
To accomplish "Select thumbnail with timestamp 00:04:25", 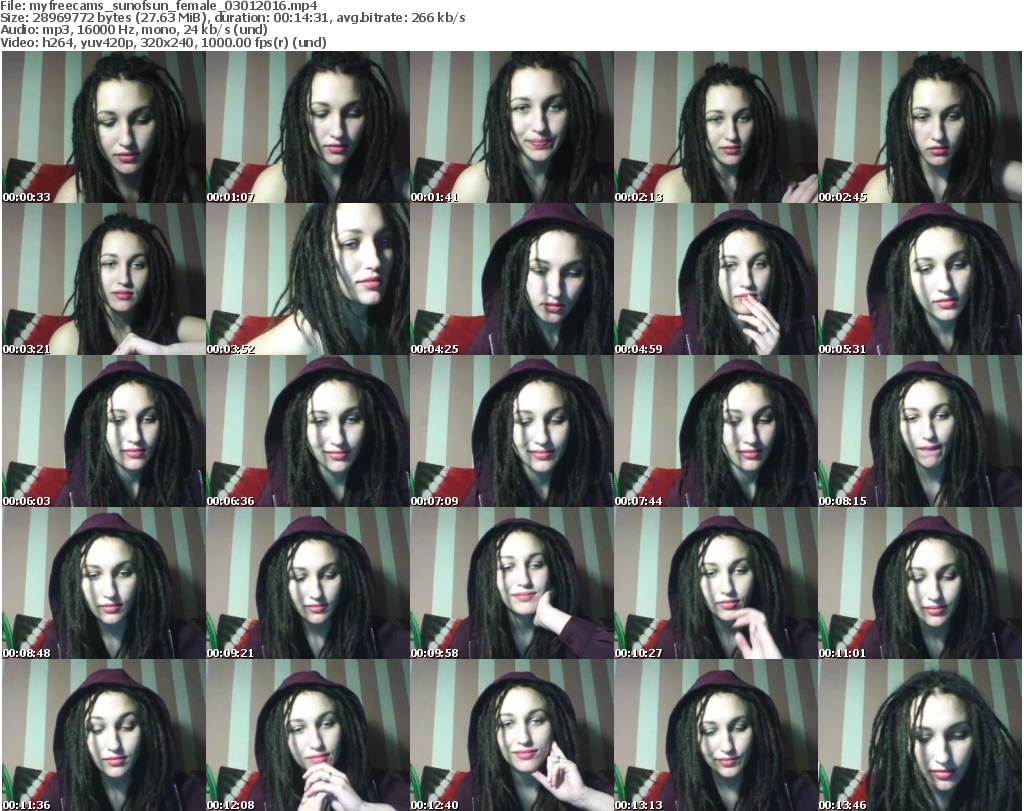I will point(512,279).
